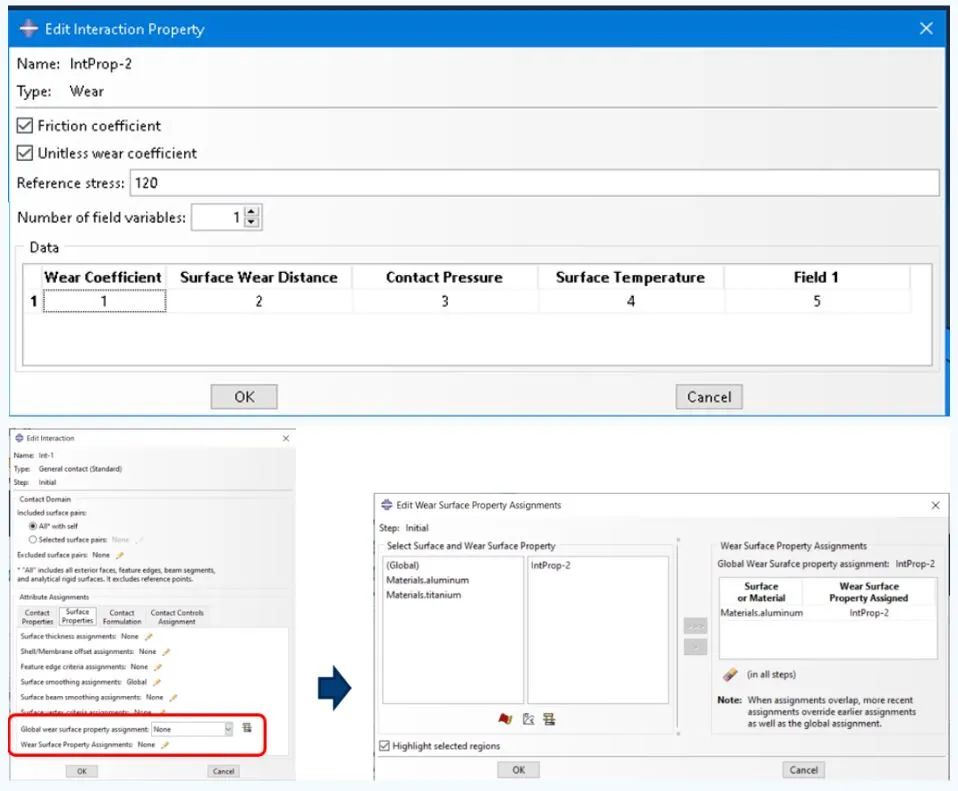Click the eraser icon beside 'in all steps'
This screenshot has height=791, width=958.
730,674
